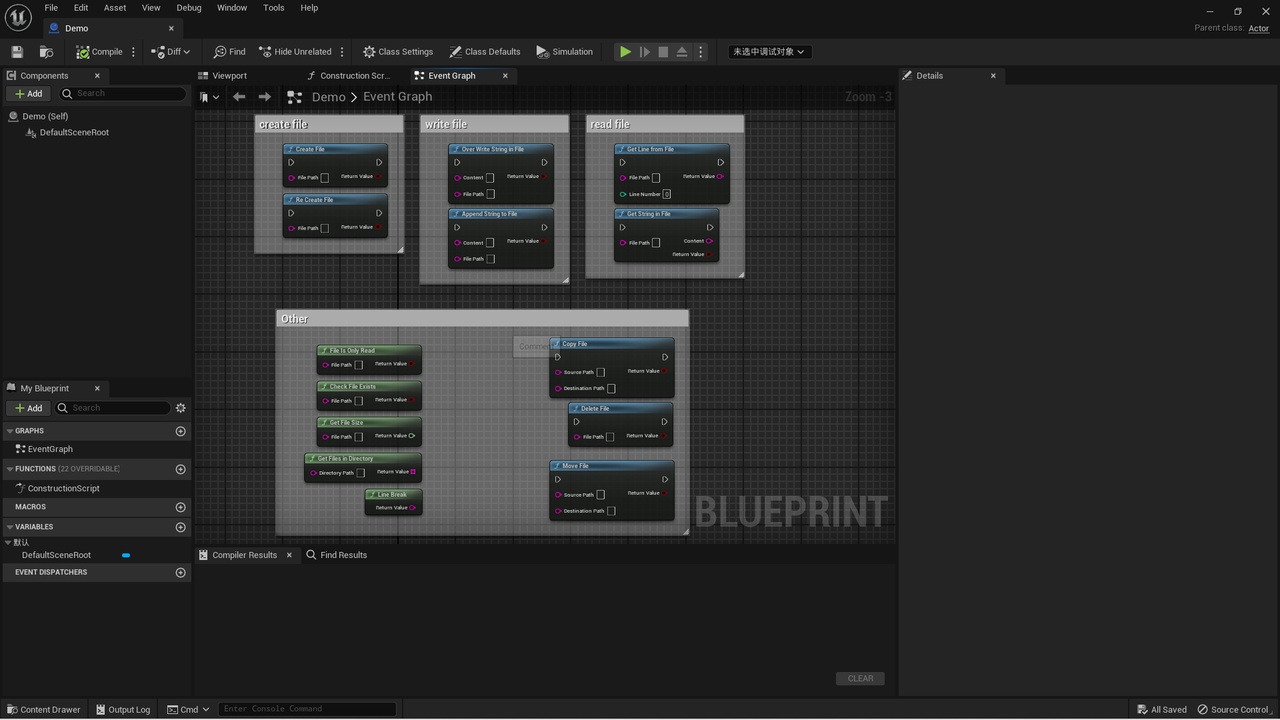This screenshot has height=720, width=1280.
Task: Open the Asset menu
Action: 115,8
